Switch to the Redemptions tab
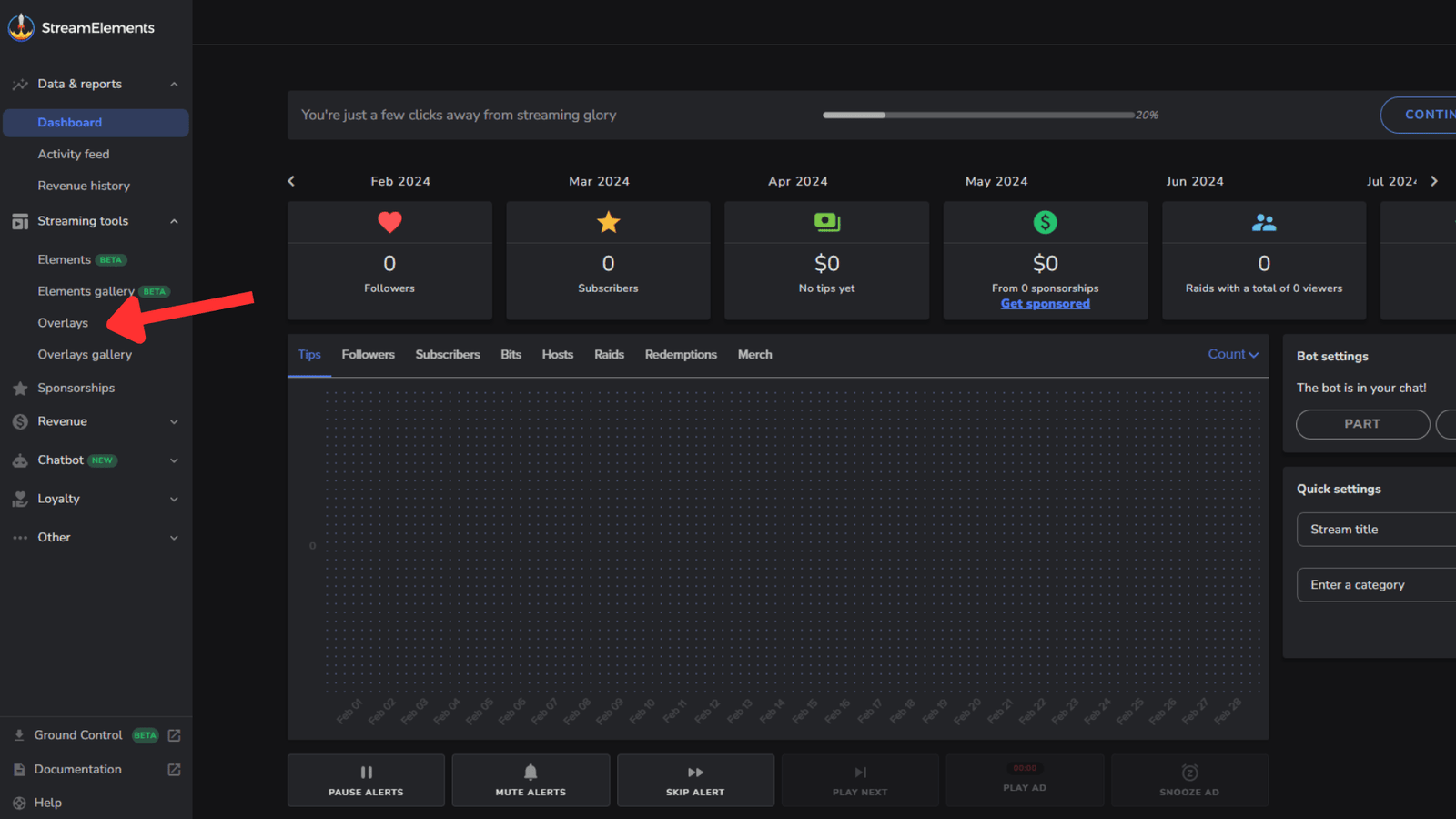 (681, 355)
